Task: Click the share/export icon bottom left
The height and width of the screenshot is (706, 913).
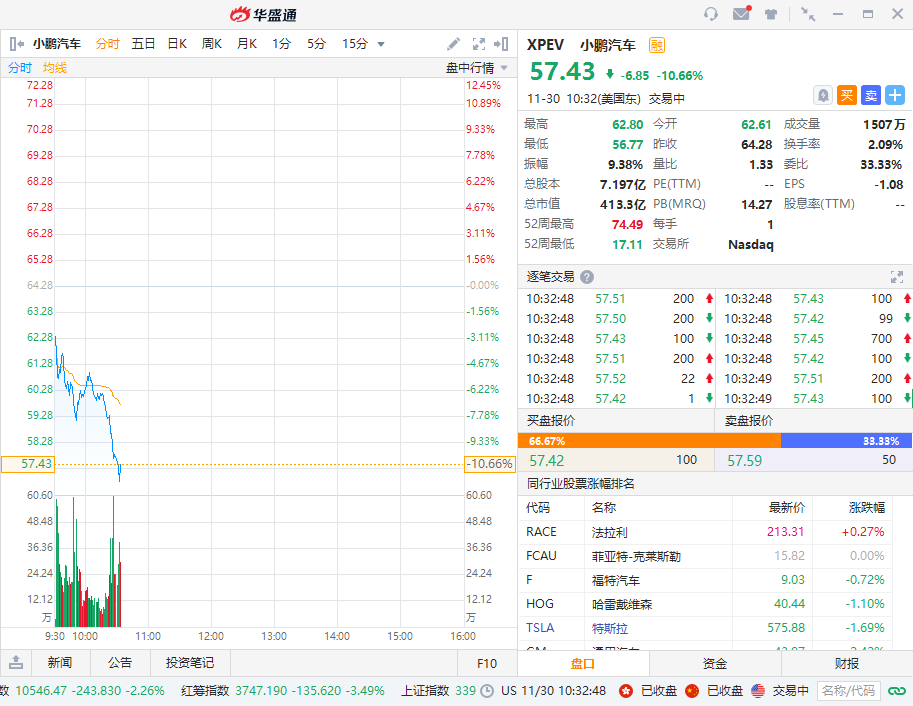Action: (x=16, y=662)
